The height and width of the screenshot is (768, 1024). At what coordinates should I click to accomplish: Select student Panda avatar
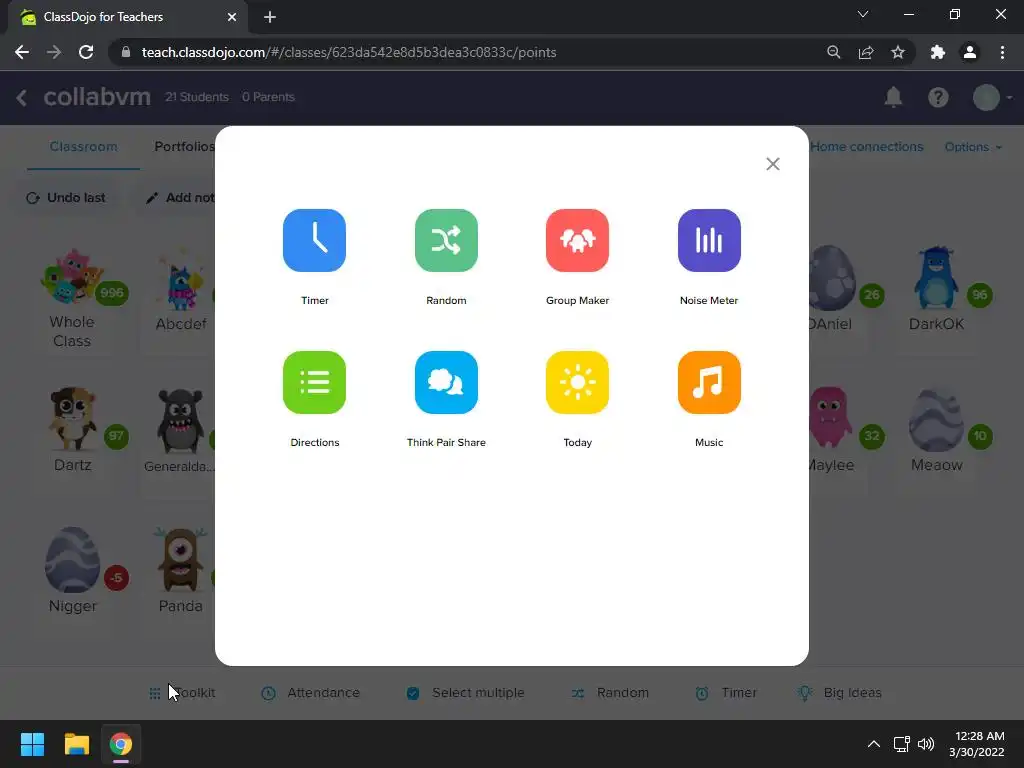[x=180, y=560]
